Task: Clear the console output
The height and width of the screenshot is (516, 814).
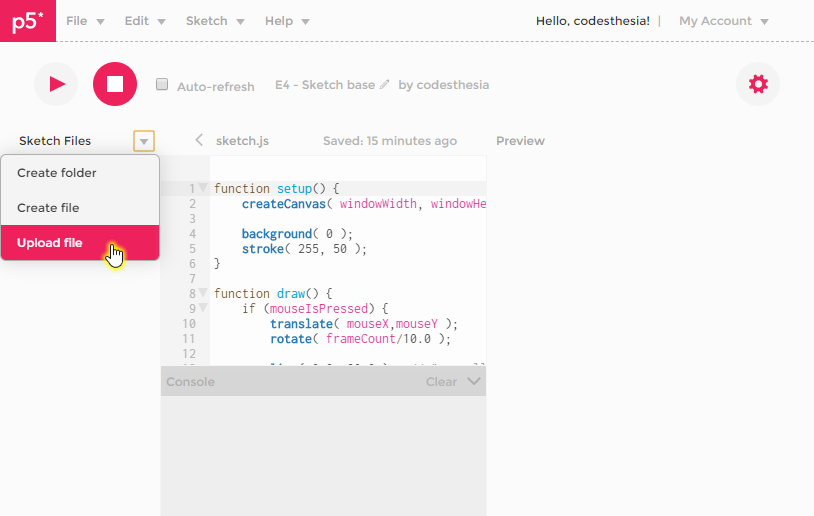Action: click(x=441, y=382)
